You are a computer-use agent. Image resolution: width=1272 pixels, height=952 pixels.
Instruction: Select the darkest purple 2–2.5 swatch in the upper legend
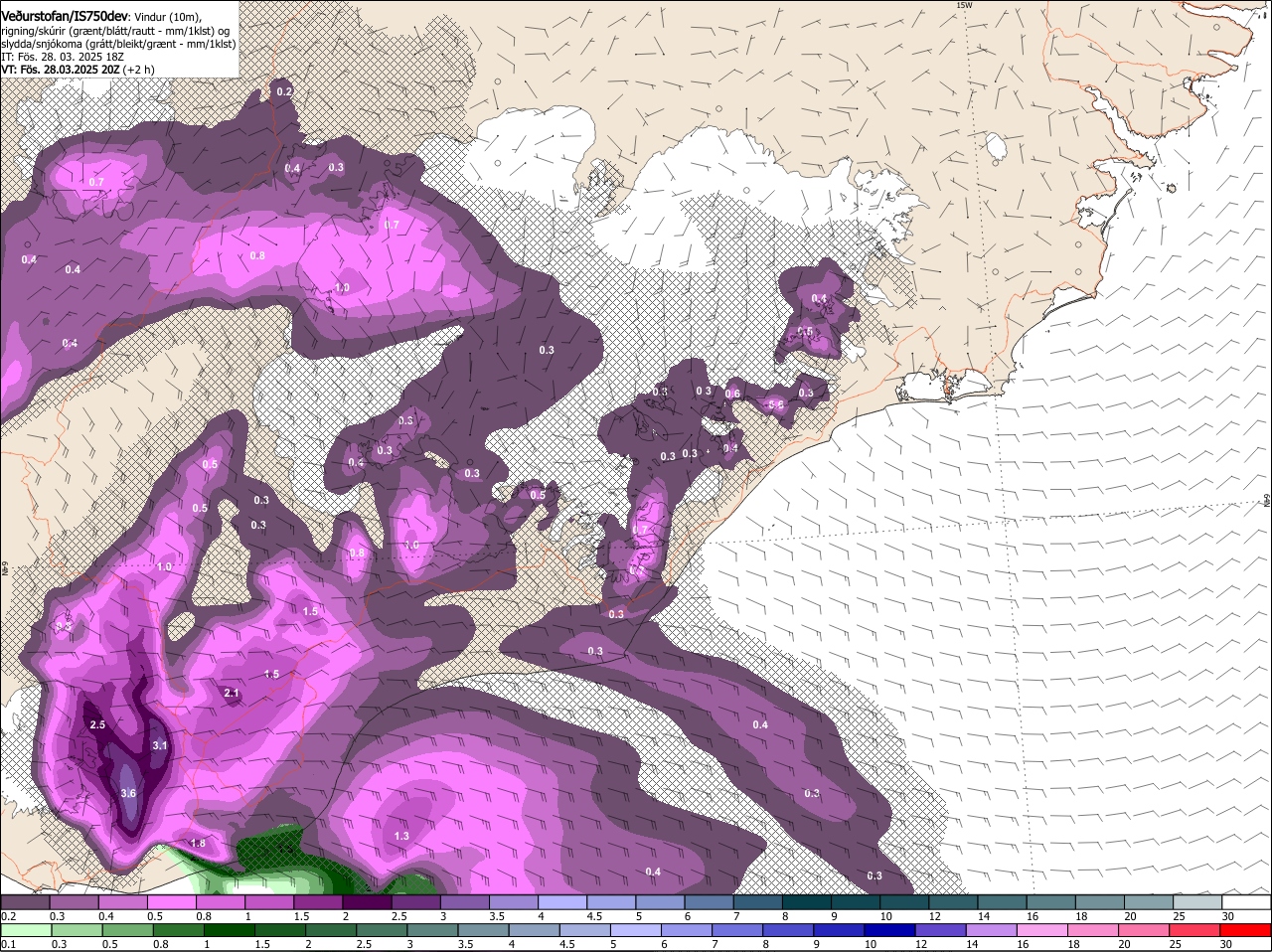coord(370,902)
